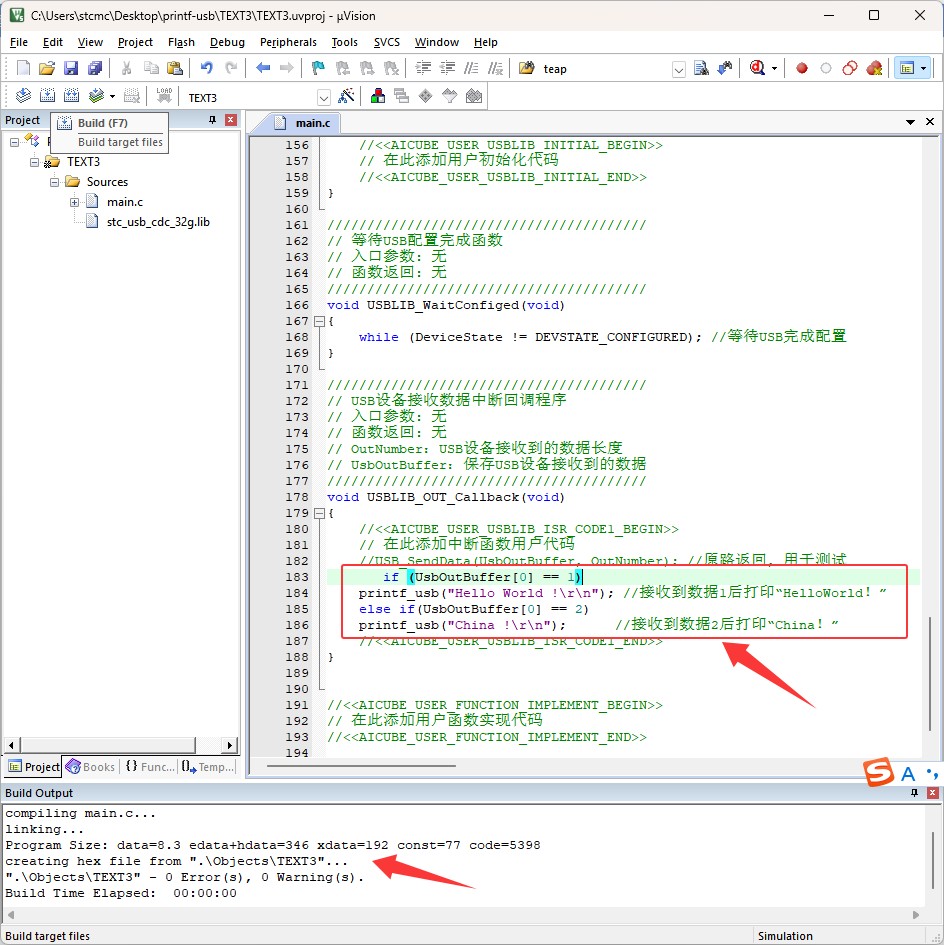Pin the Build Output panel
The height and width of the screenshot is (945, 944).
(x=914, y=793)
